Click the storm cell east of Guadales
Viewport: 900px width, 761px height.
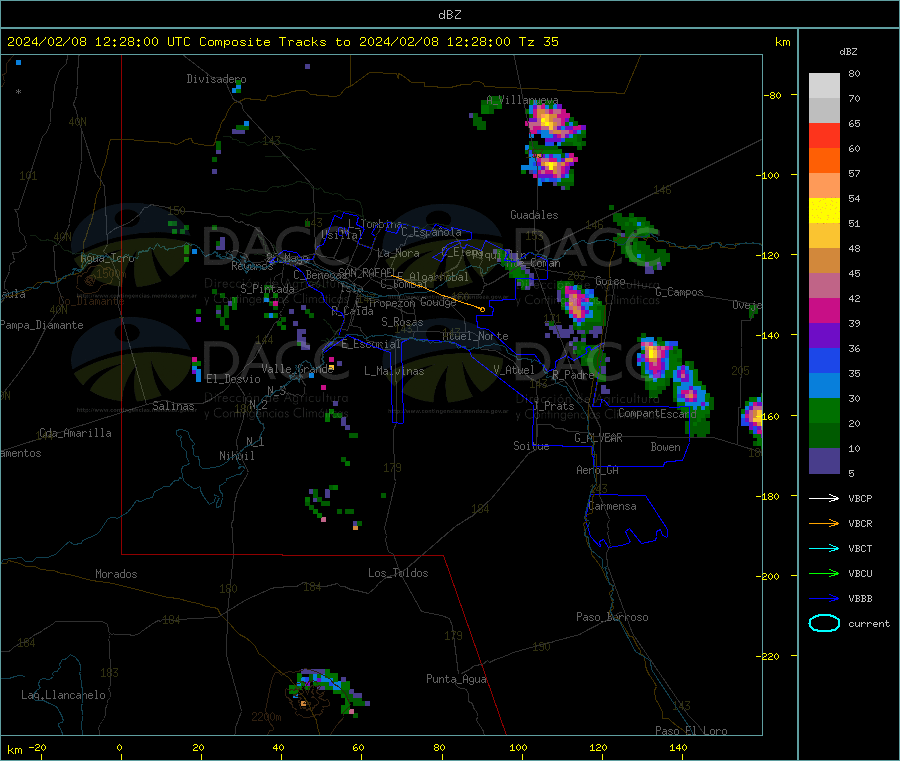tap(641, 240)
